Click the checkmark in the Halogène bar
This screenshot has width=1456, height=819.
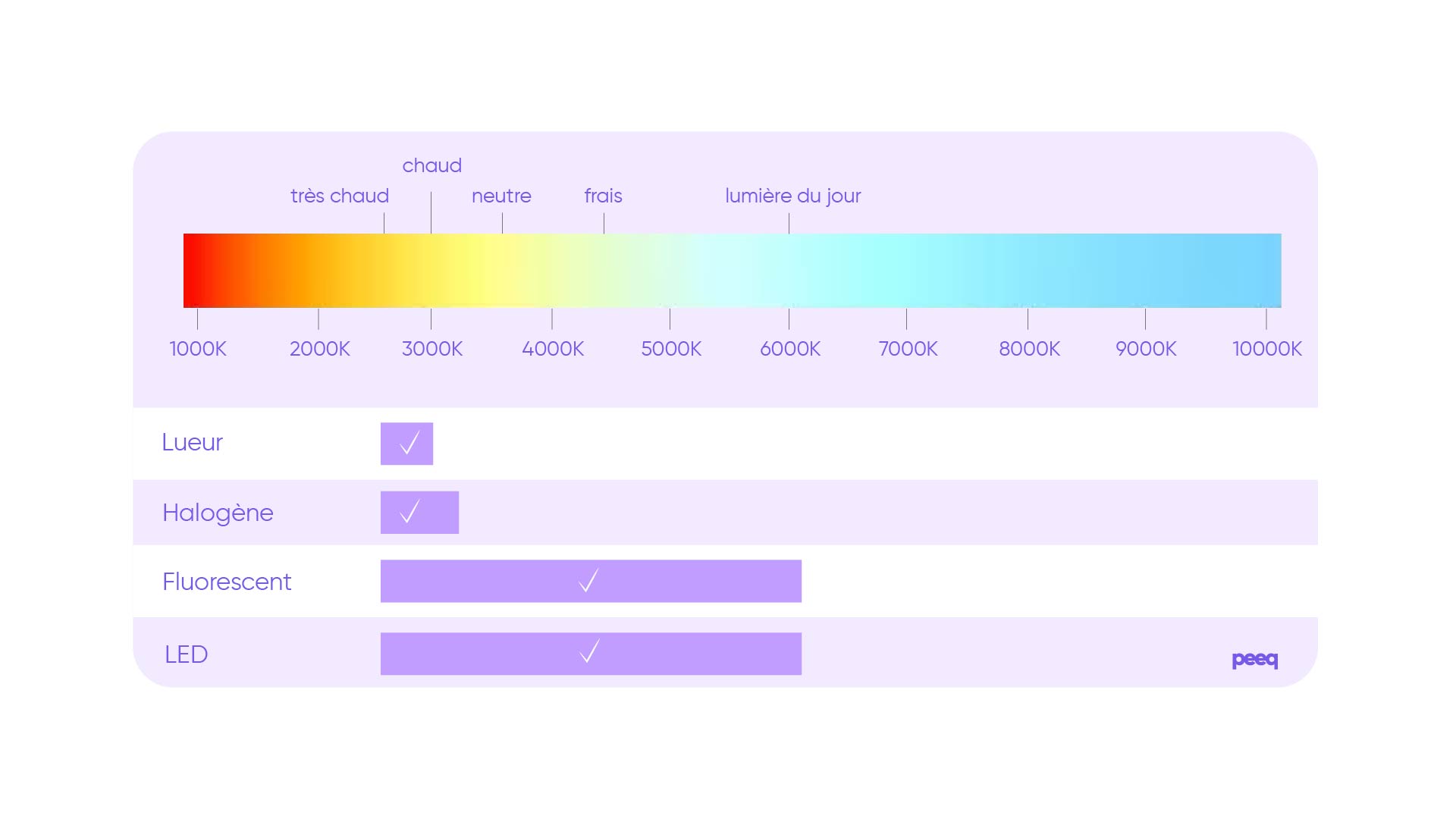(409, 512)
